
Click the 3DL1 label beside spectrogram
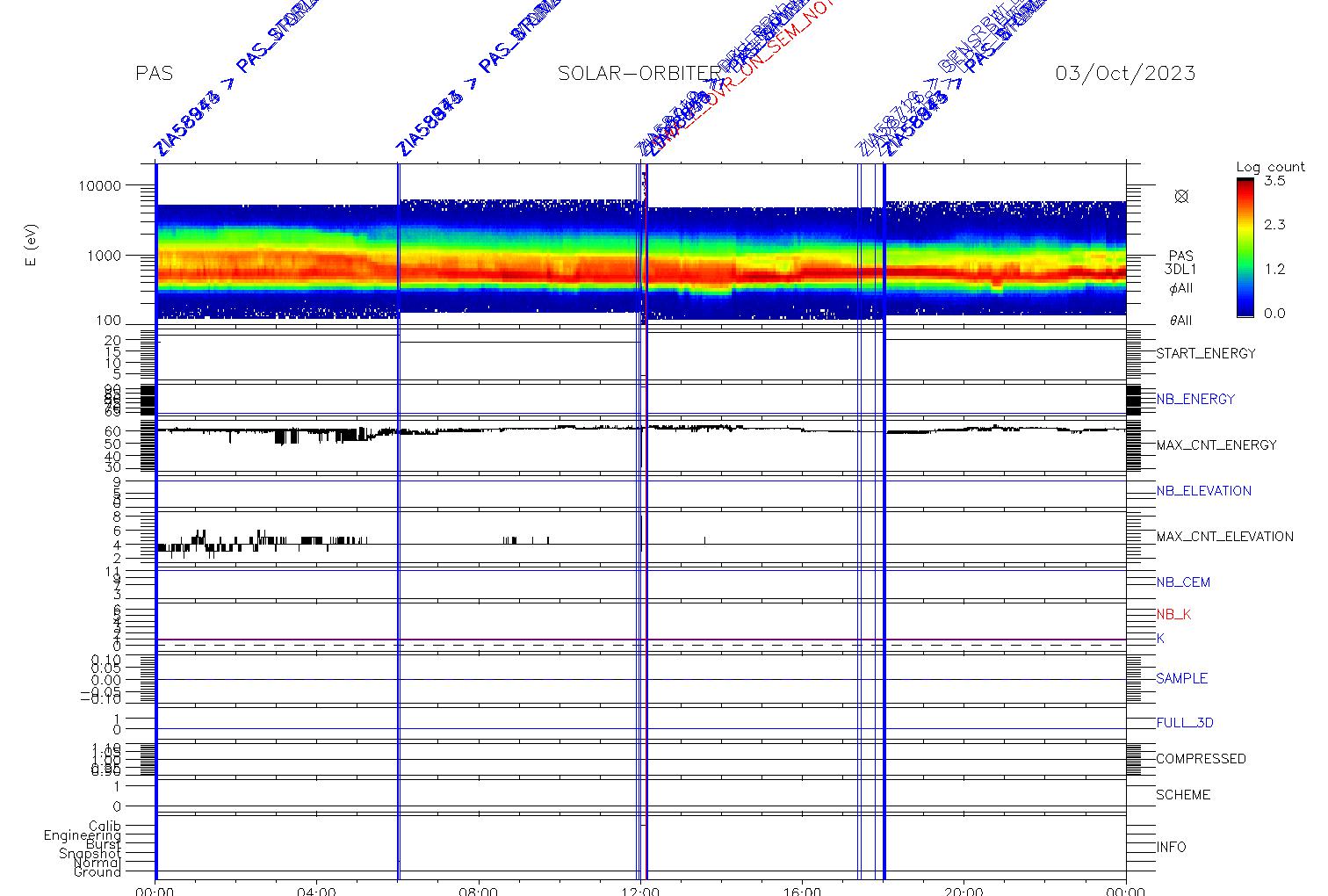click(x=1180, y=271)
